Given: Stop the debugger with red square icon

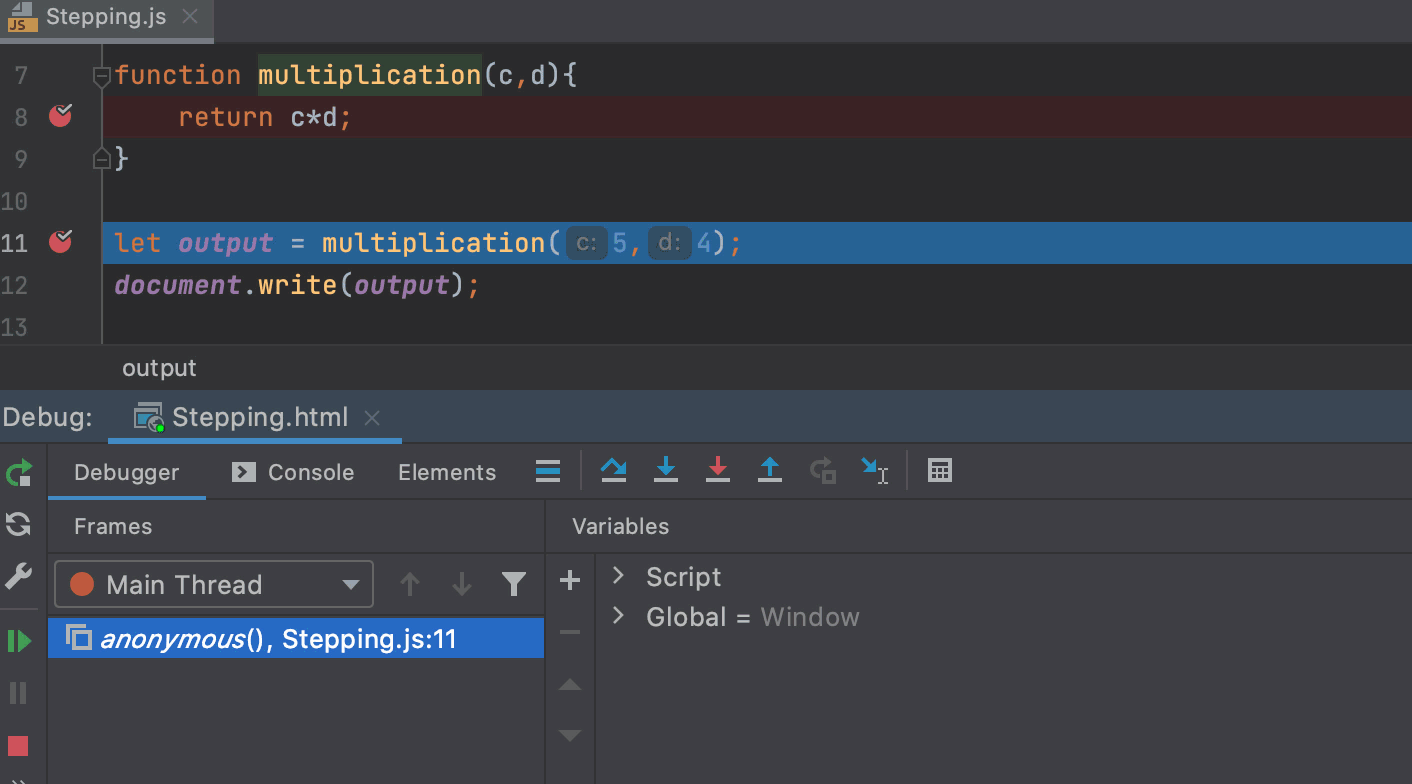Looking at the screenshot, I should point(19,746).
